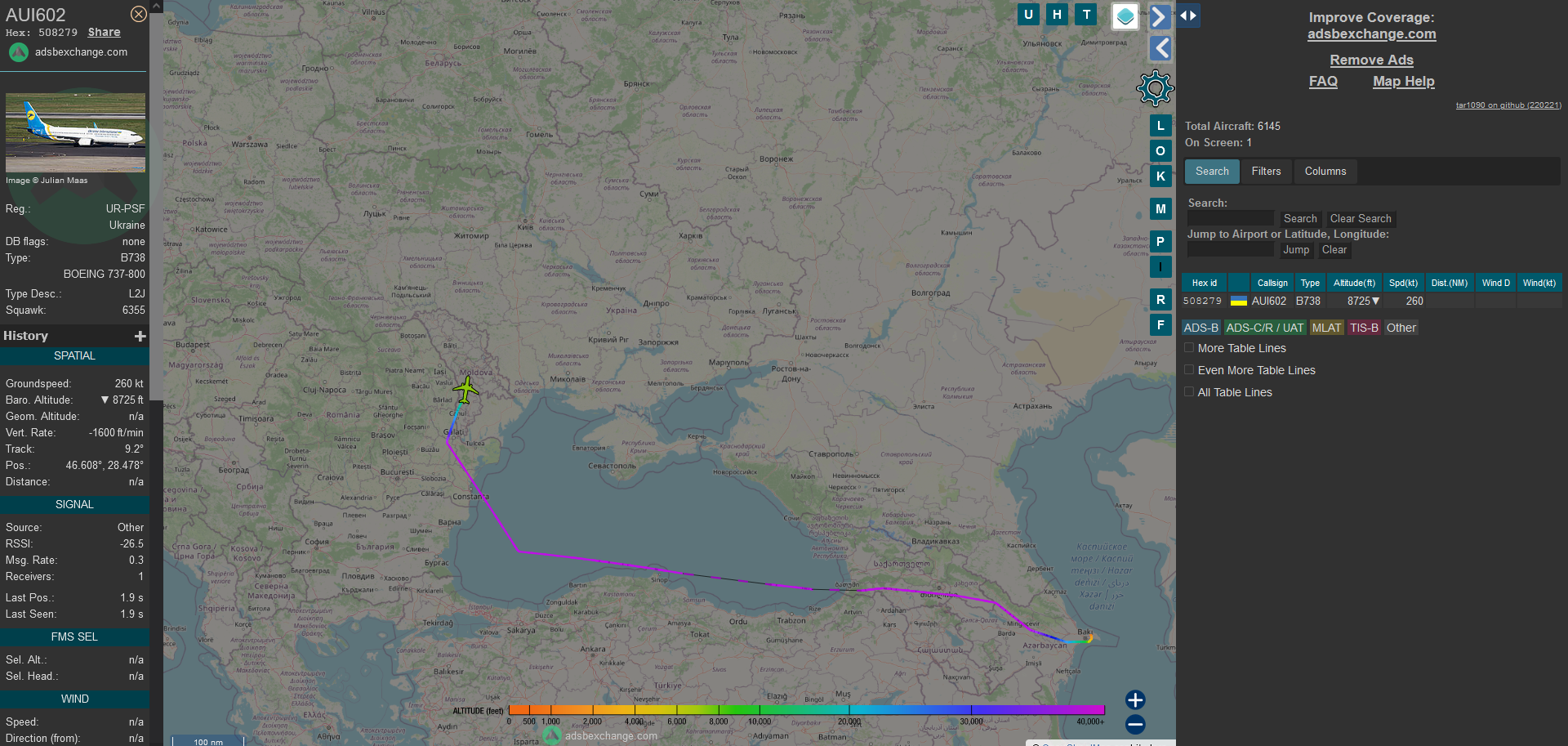Open tar1090 on github link

click(1508, 105)
